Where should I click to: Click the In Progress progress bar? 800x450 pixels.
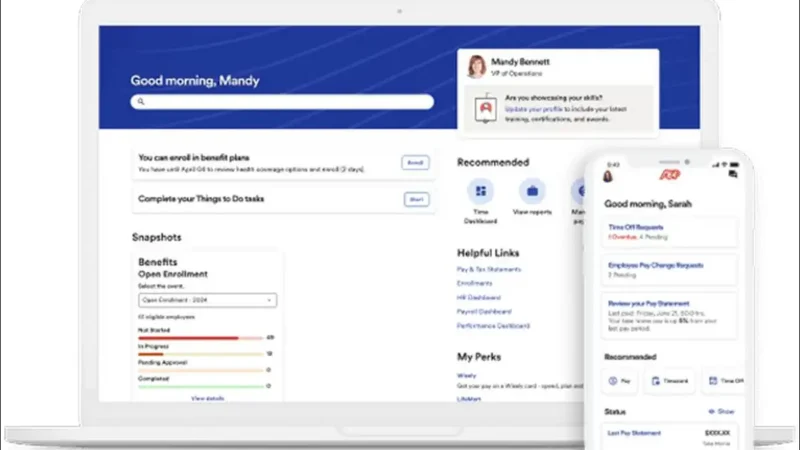pos(201,354)
